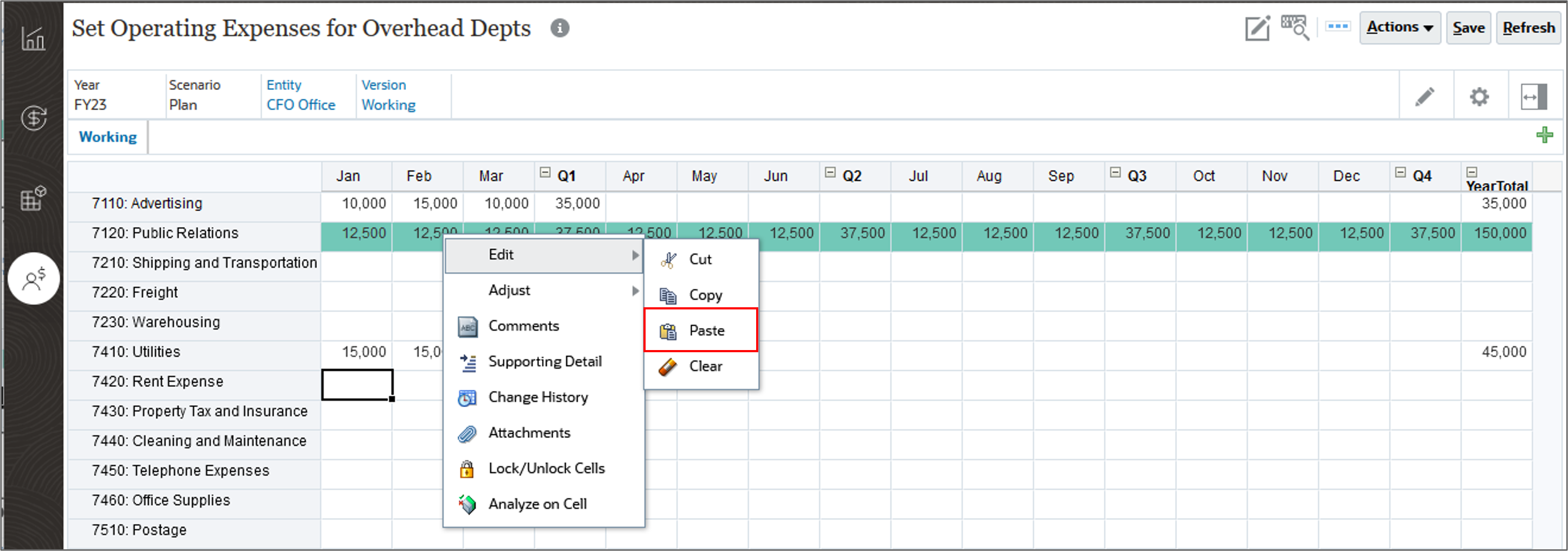The image size is (1568, 551).
Task: Select the highlighted Expenses icon in the sidebar
Action: tap(34, 279)
